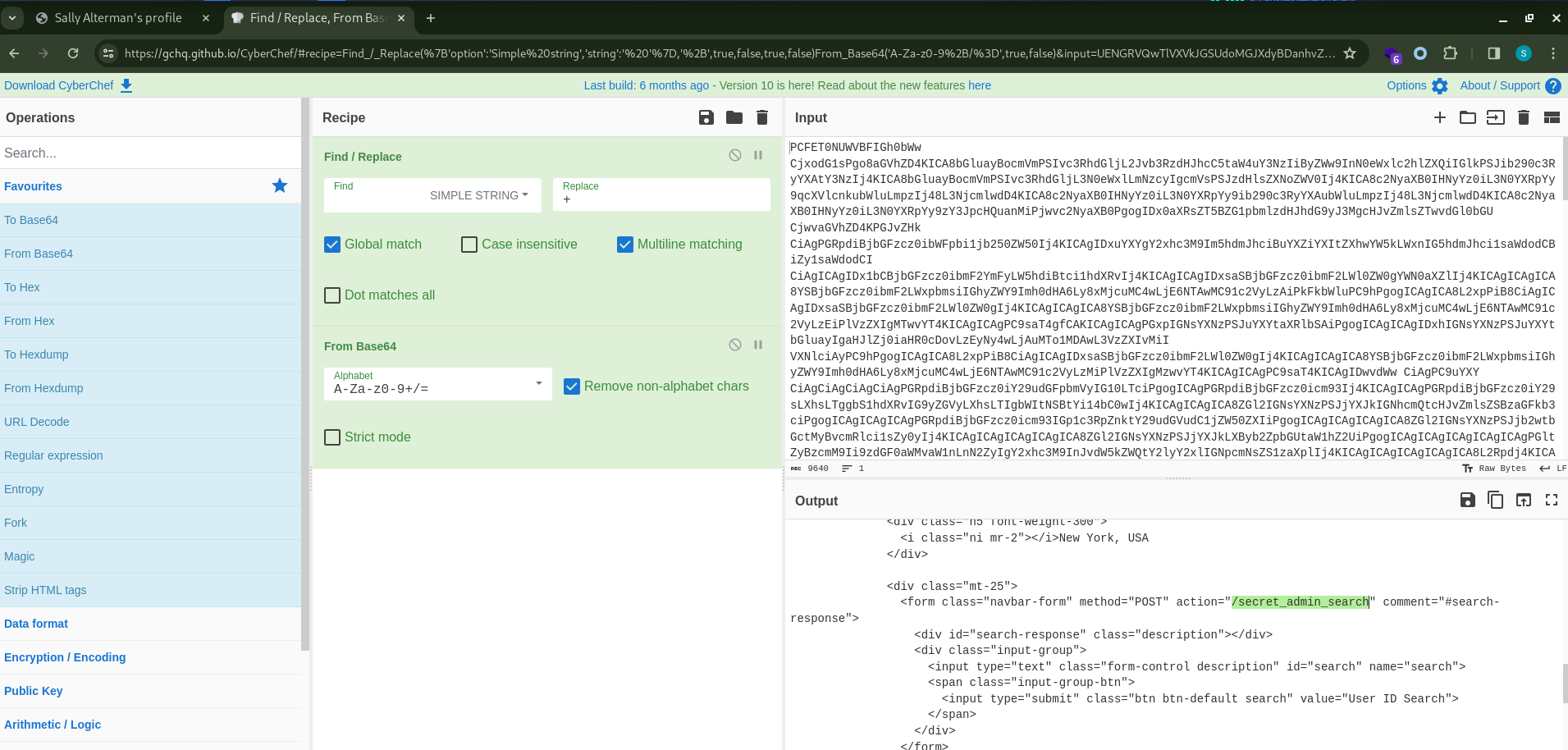Uncheck Remove non-alphabet chars
The image size is (1568, 750).
[572, 386]
